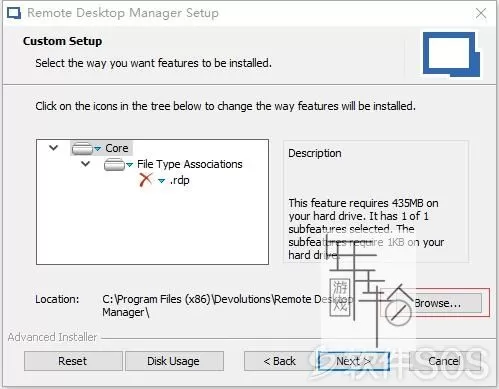The image size is (499, 389).
Task: Click the Core feature drive icon
Action: [82, 148]
